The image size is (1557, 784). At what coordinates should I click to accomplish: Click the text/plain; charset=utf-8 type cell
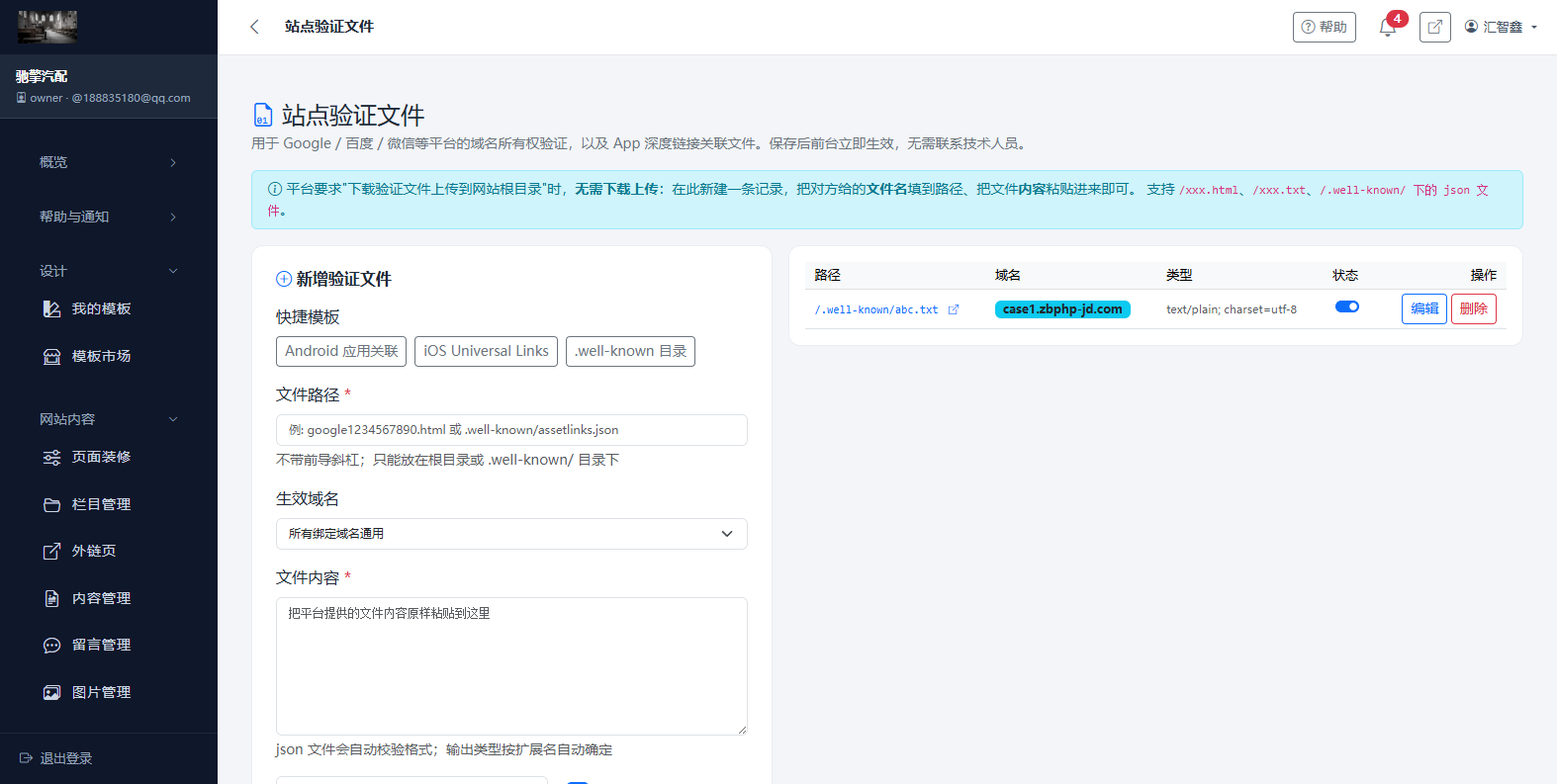pyautogui.click(x=1232, y=309)
